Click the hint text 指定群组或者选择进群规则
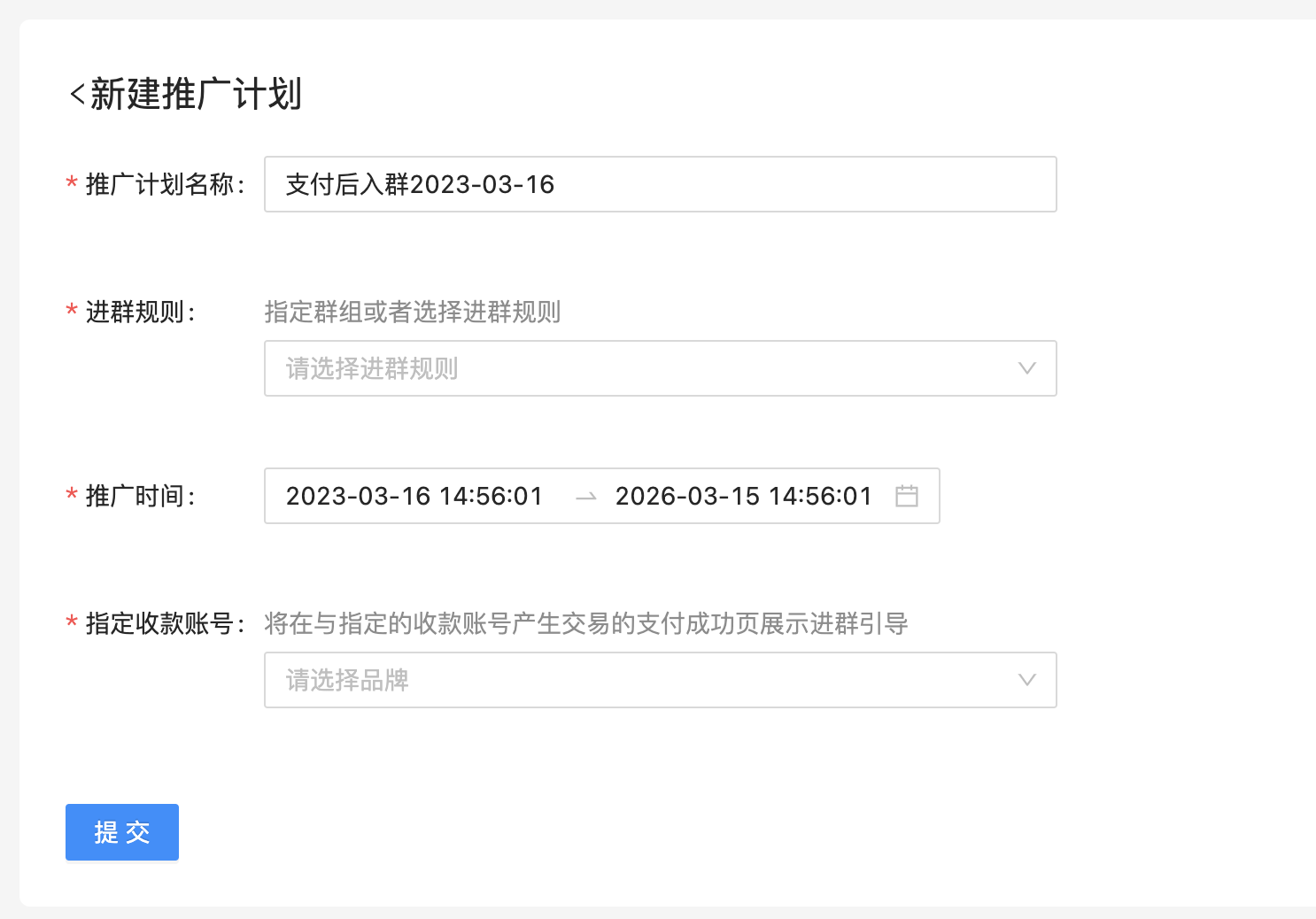This screenshot has height=919, width=1316. (412, 312)
